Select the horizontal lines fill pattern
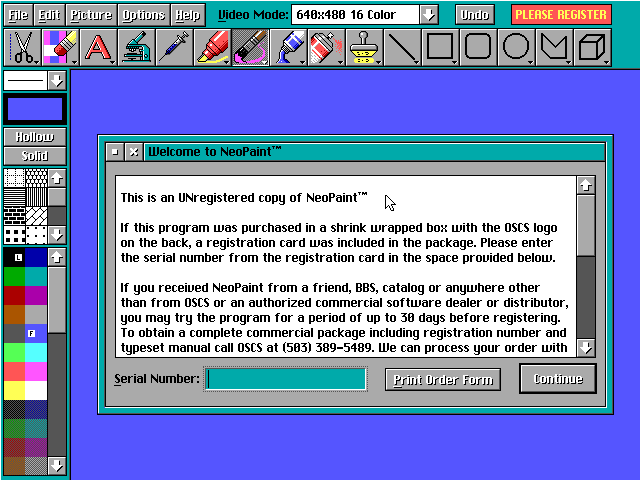 (x=15, y=197)
